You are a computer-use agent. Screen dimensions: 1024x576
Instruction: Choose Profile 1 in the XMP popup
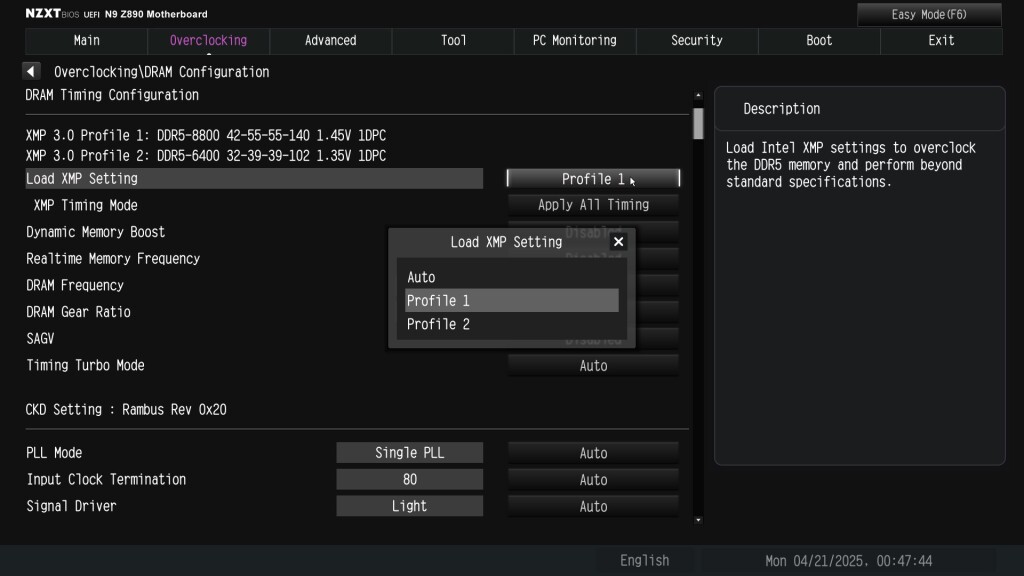point(511,300)
